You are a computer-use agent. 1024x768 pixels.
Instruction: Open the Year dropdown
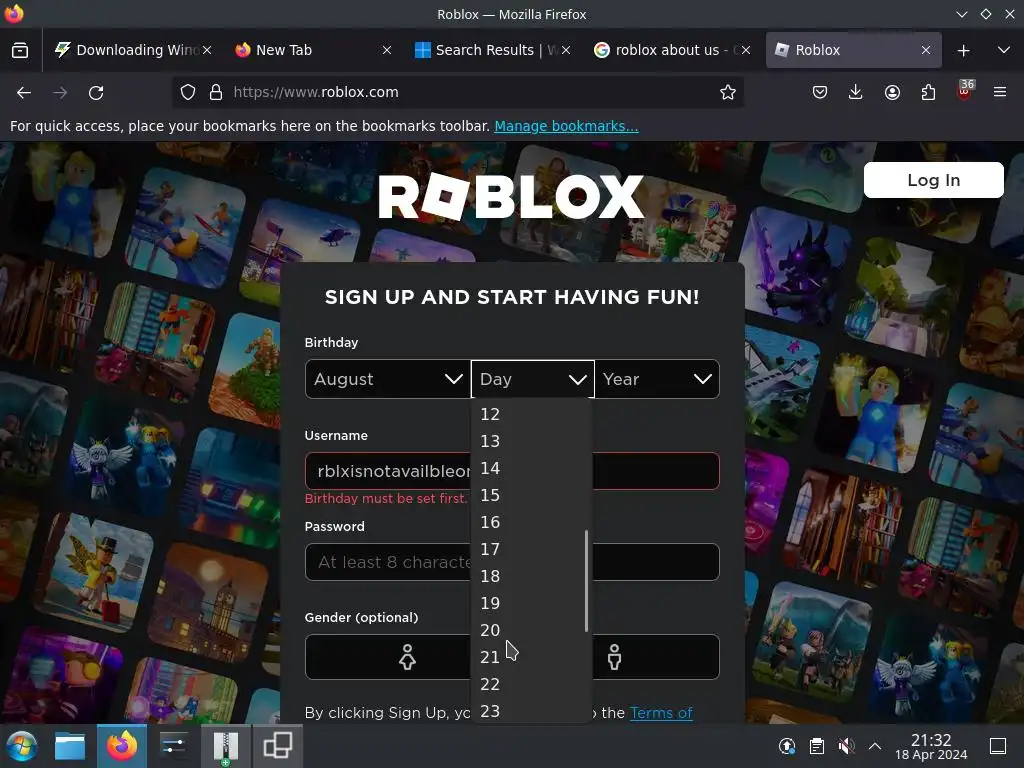pyautogui.click(x=657, y=379)
